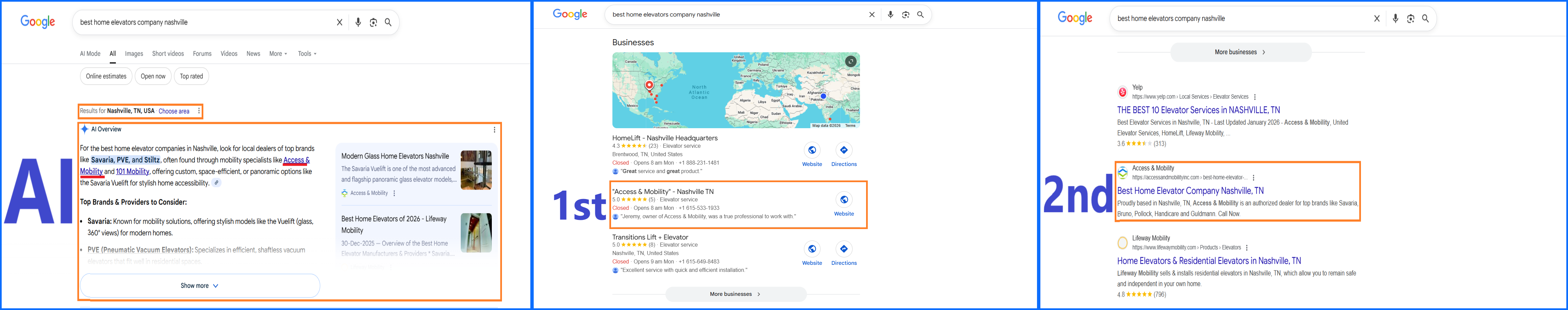Viewport: 1568px width, 310px height.
Task: Open three-dot menu on accessandmobilityinc.com result
Action: coord(1253,178)
